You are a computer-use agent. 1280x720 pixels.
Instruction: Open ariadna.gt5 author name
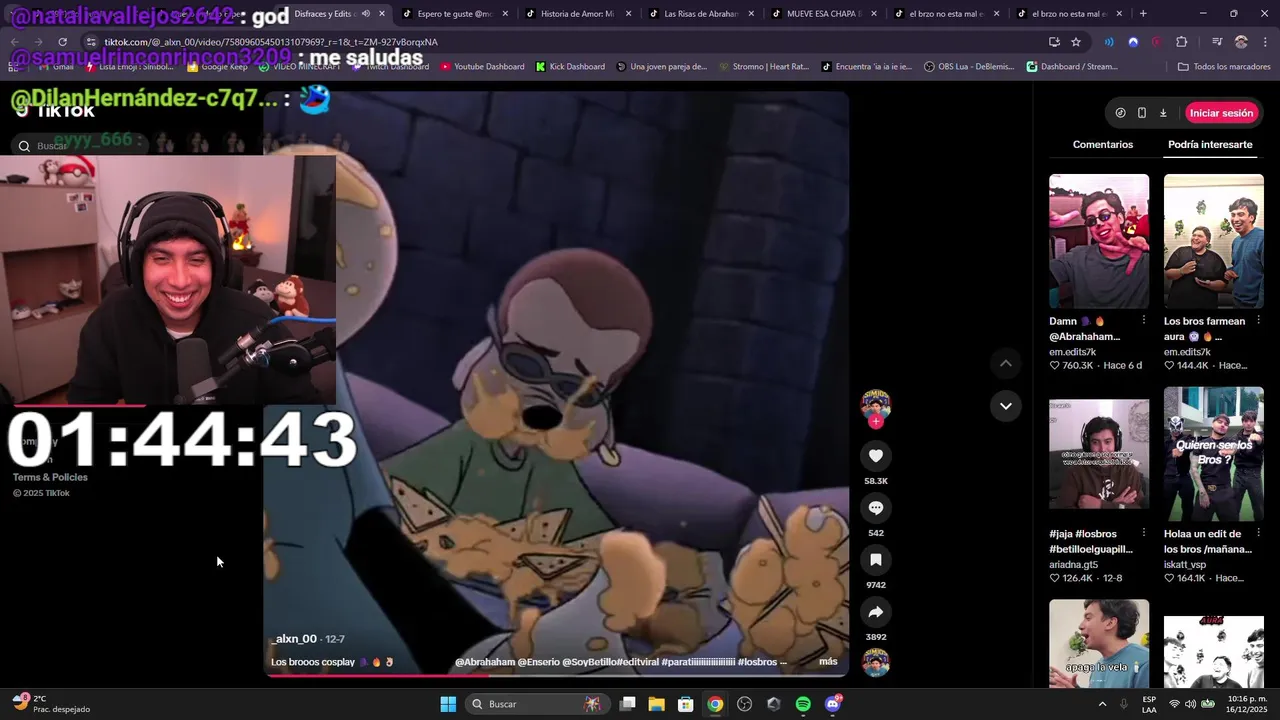point(1073,565)
